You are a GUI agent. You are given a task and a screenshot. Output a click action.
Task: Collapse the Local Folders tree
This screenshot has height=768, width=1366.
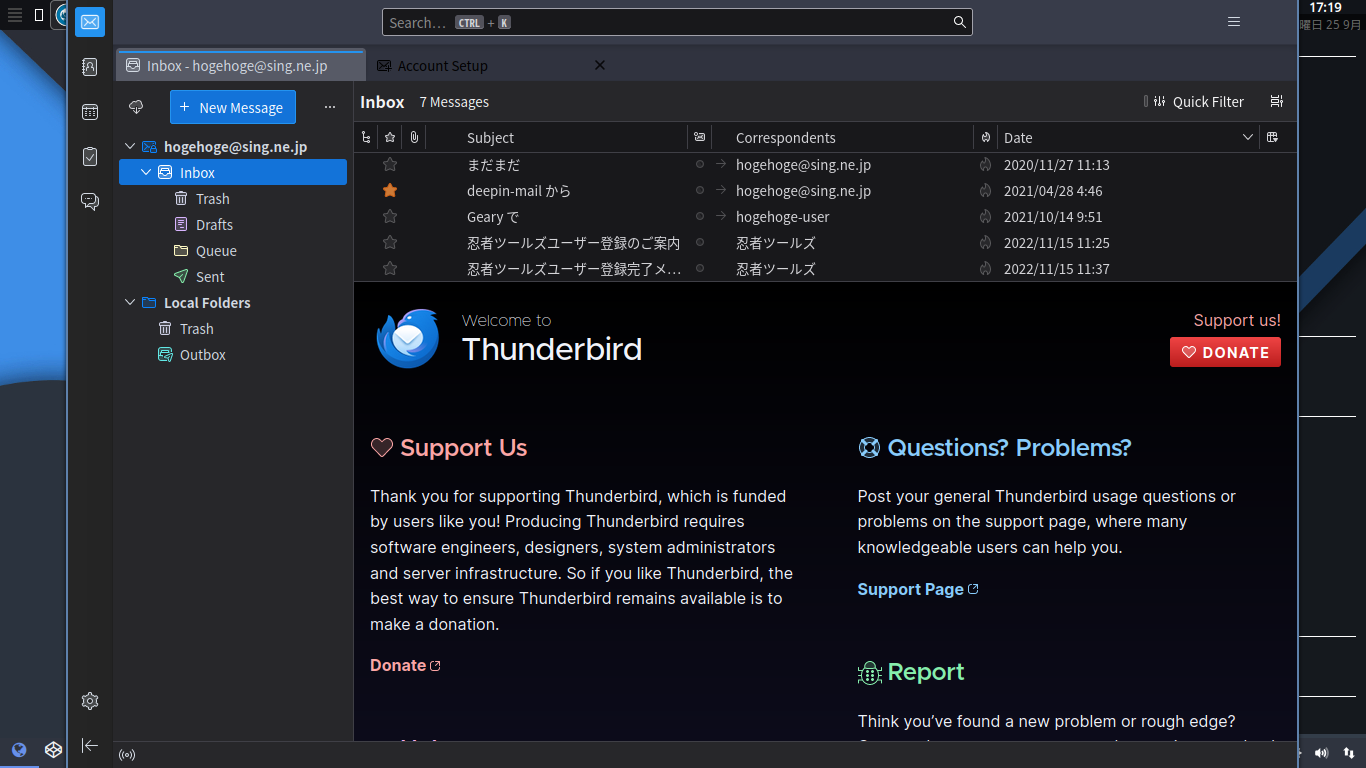[129, 303]
